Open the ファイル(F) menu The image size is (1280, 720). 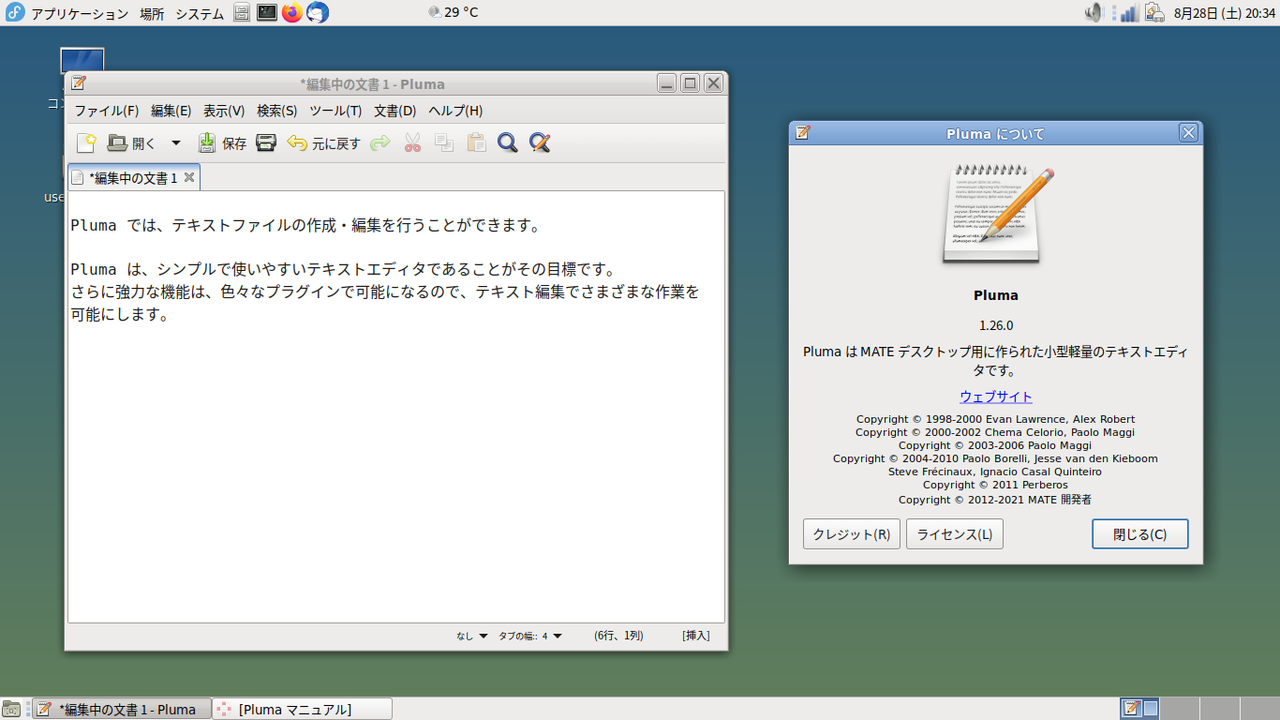pos(107,111)
